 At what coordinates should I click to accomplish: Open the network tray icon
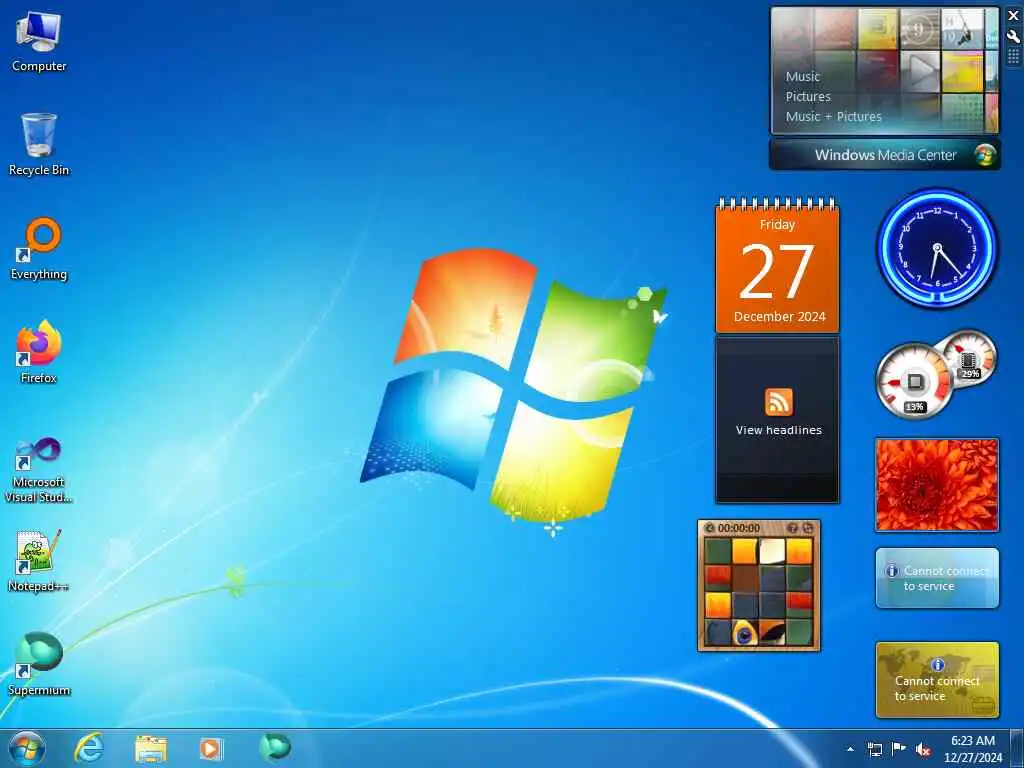(874, 749)
